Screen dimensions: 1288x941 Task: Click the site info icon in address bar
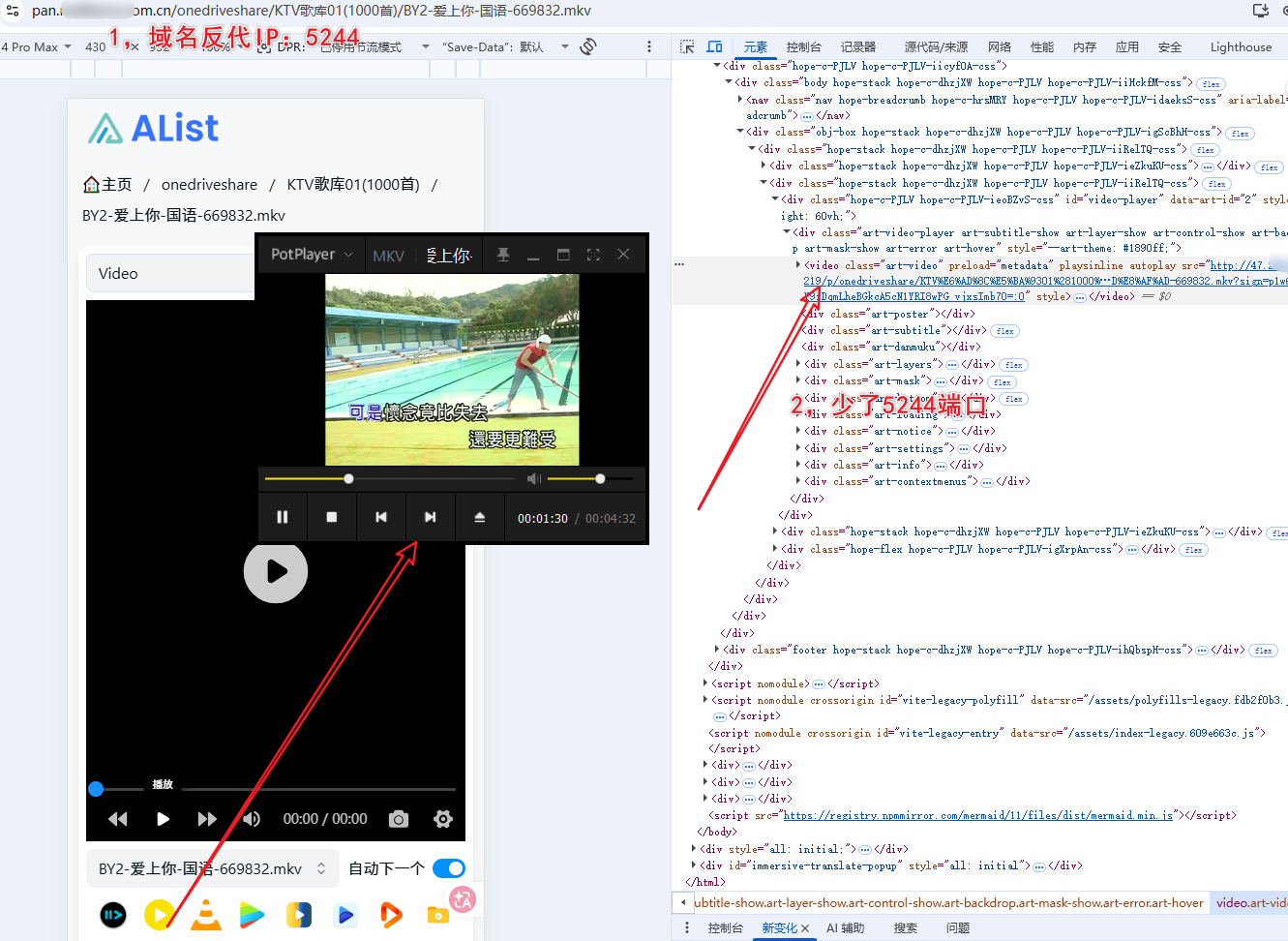click(14, 11)
